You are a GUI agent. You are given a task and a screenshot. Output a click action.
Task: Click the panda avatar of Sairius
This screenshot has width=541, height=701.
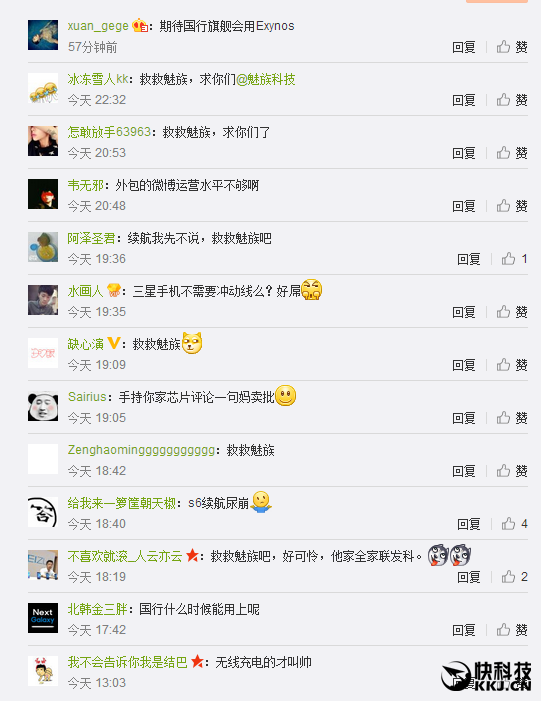[43, 406]
